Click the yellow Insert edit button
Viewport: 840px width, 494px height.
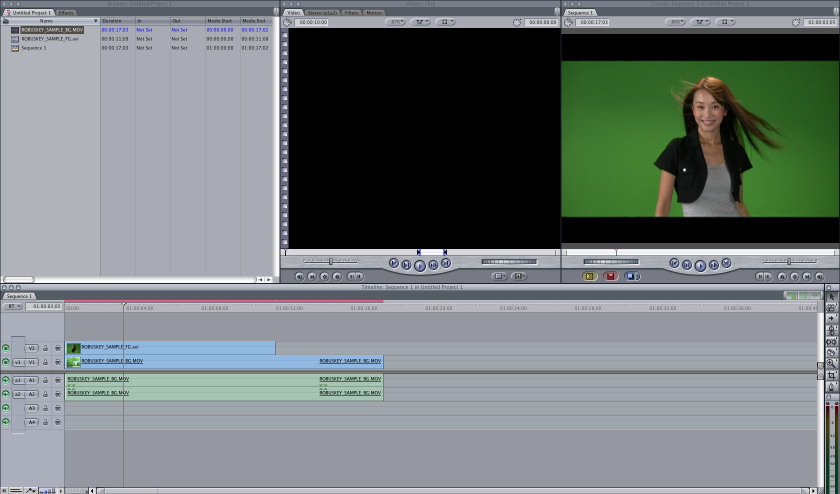pos(590,276)
